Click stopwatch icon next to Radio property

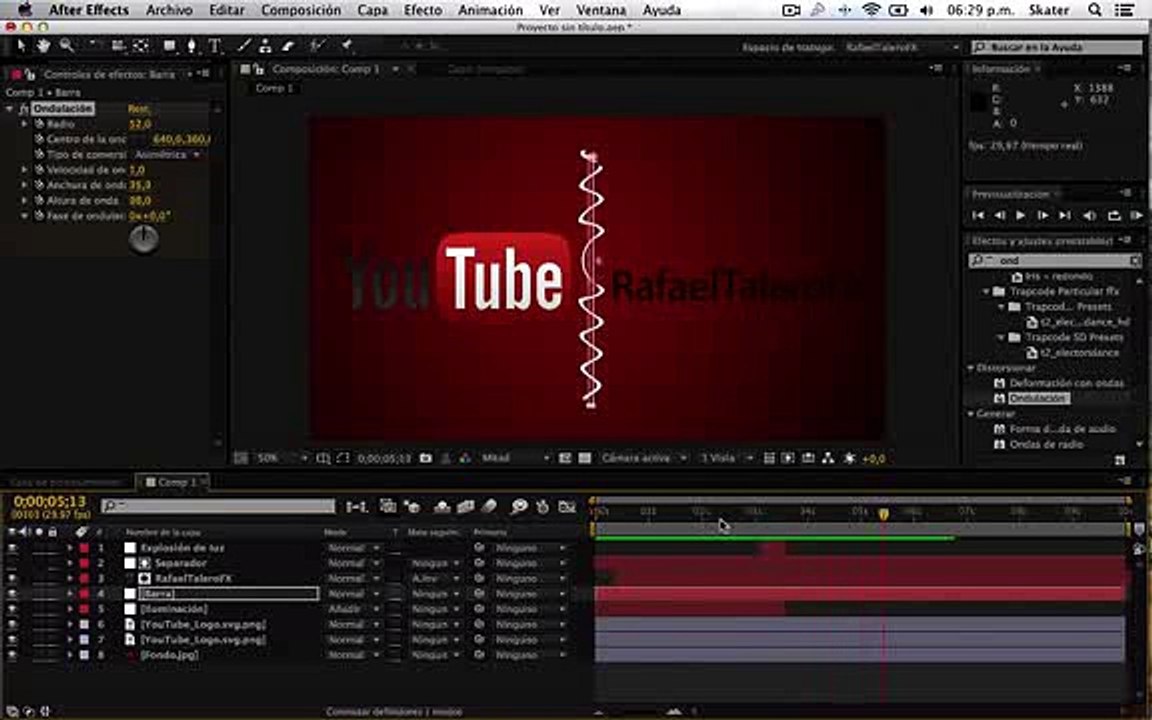(x=40, y=124)
